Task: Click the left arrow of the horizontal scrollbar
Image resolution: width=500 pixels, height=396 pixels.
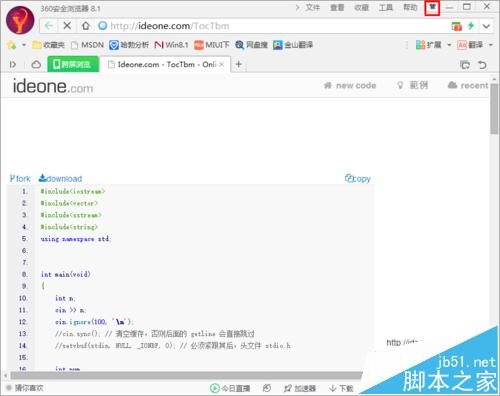Action: tap(5, 376)
